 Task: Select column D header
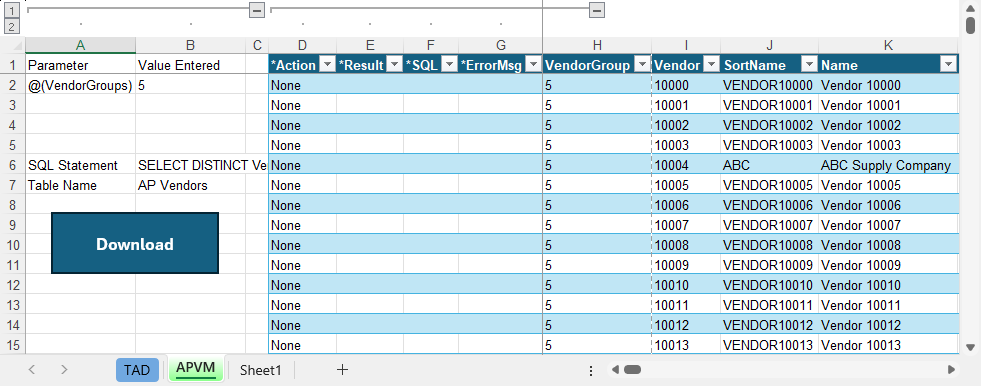click(x=302, y=45)
